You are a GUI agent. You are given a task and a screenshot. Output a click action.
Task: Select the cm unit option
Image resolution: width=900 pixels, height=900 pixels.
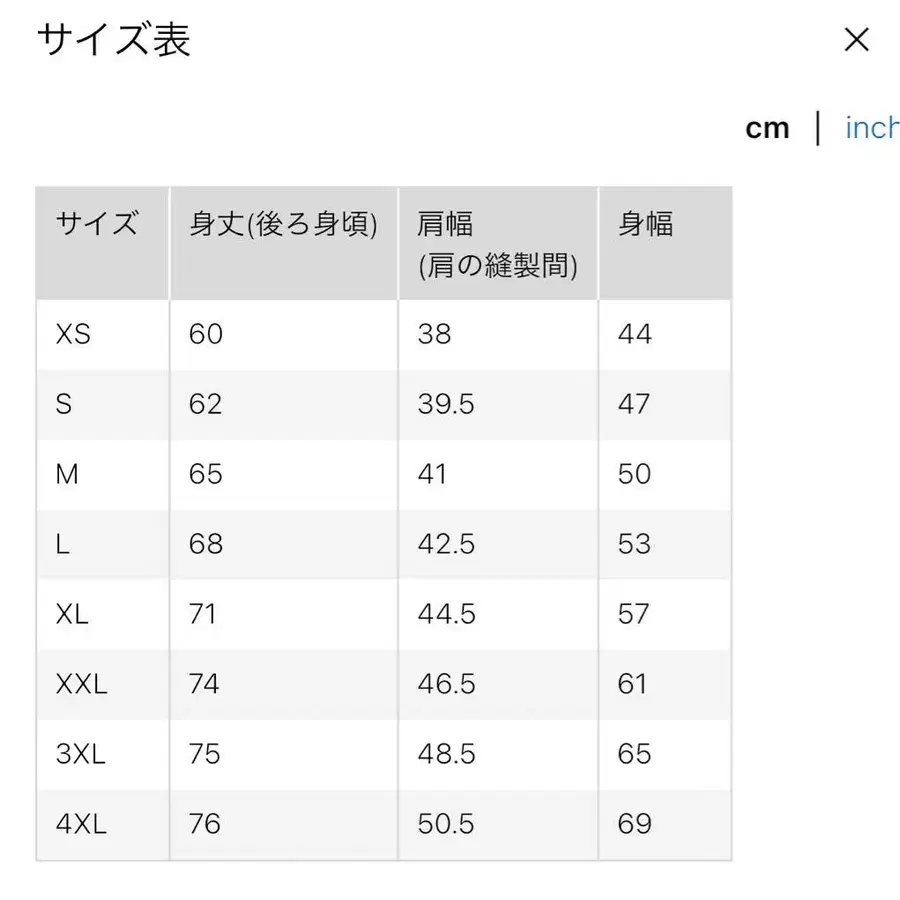point(768,127)
